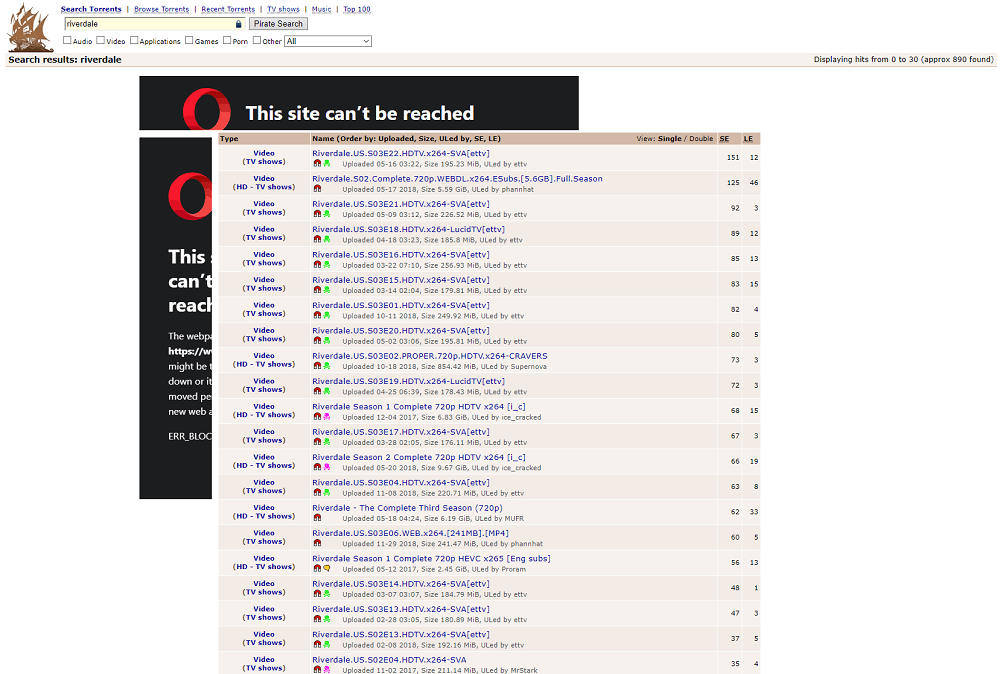Open Riverdale - The Complete Third Season (720p)
The width and height of the screenshot is (1000, 674).
408,508
